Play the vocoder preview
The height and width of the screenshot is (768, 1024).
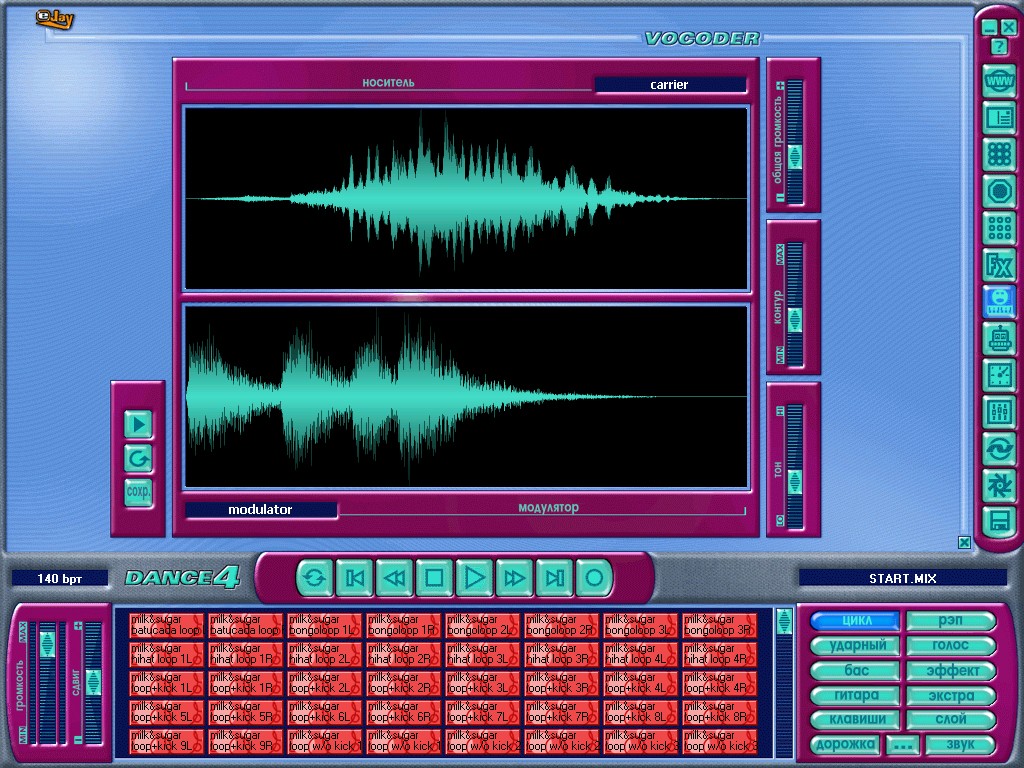(x=138, y=425)
